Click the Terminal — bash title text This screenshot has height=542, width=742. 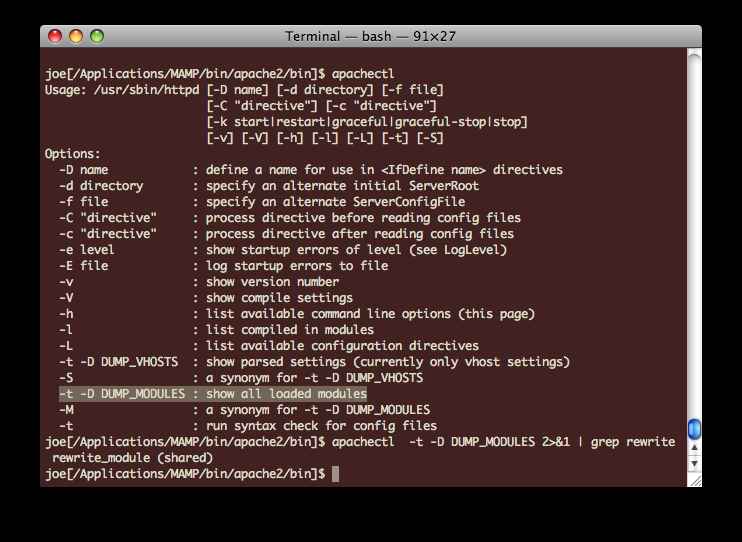click(x=369, y=36)
